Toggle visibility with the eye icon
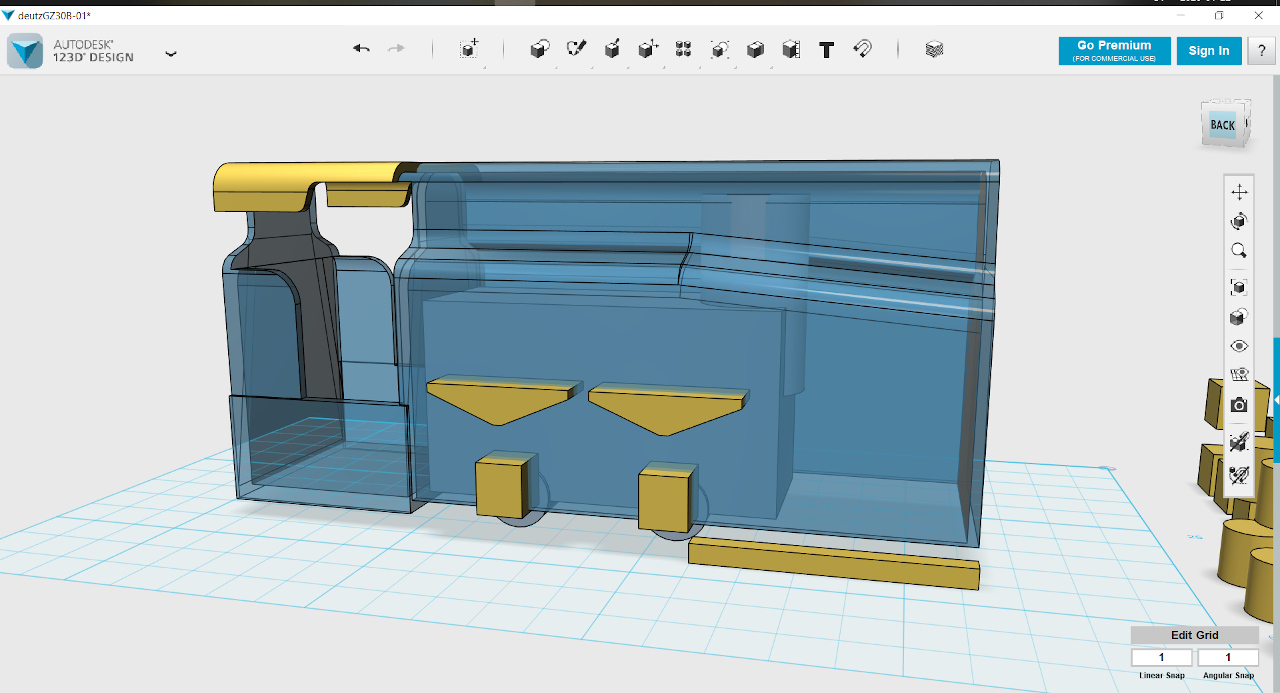This screenshot has width=1280, height=693. [1239, 346]
